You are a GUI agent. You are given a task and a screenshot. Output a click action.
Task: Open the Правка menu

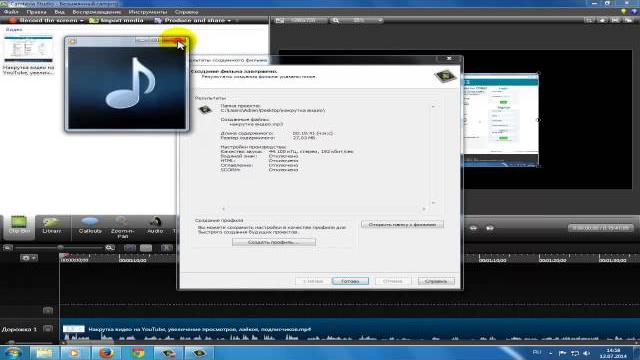click(36, 12)
